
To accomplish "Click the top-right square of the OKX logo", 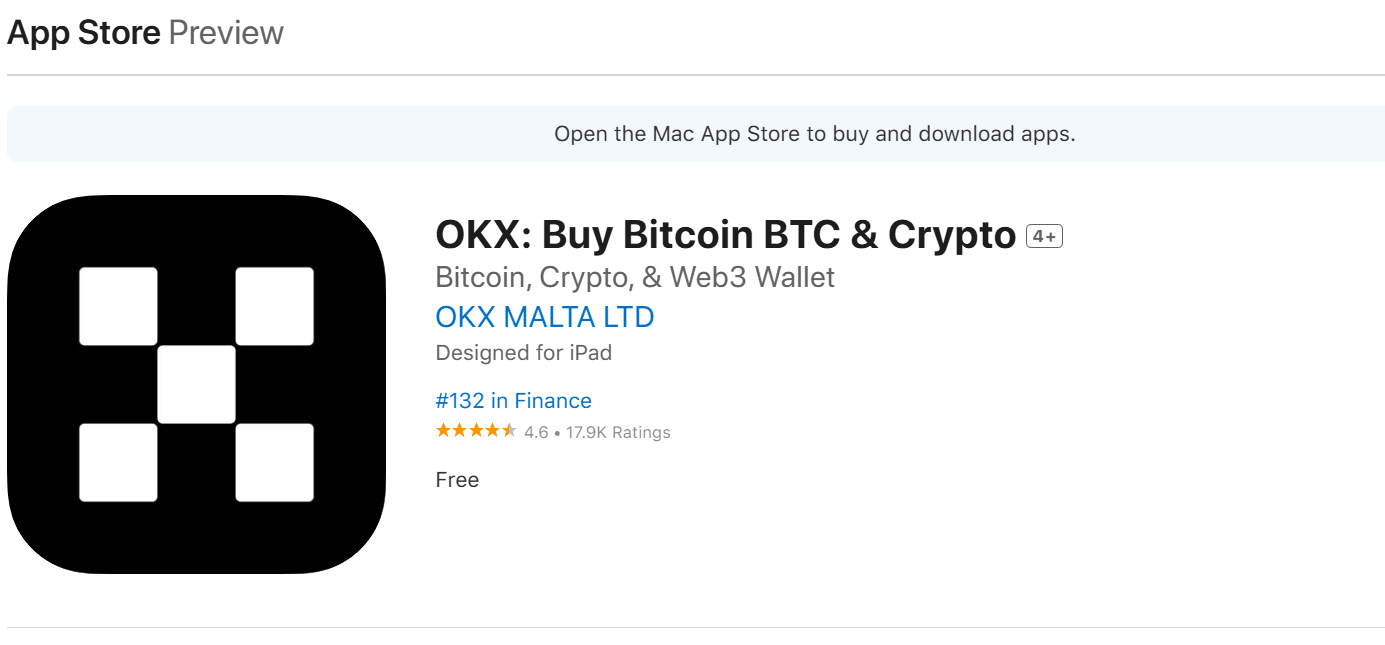I will (x=275, y=305).
